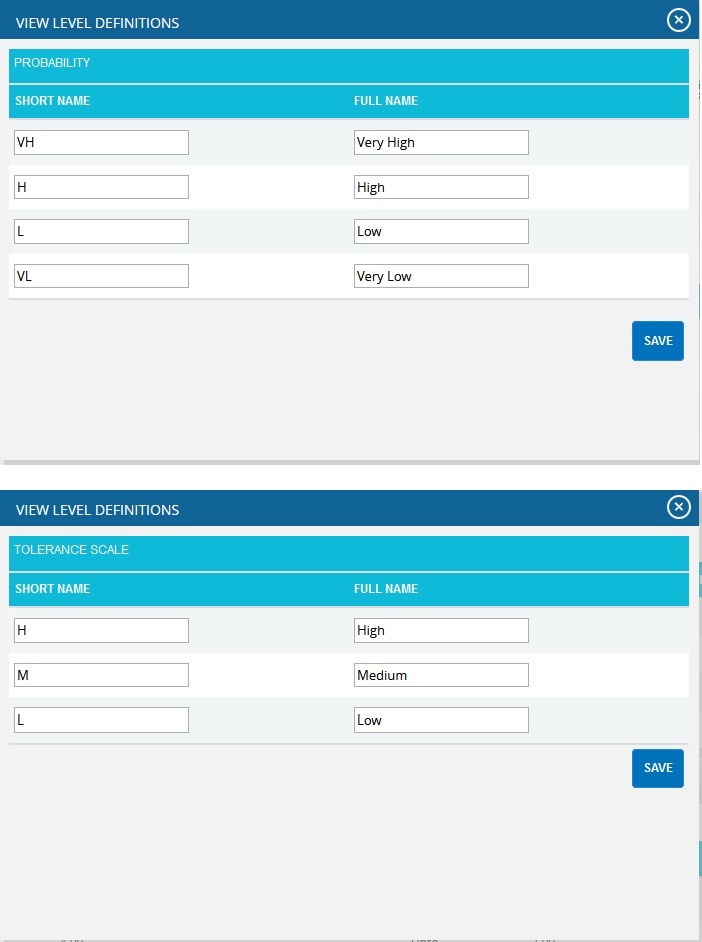This screenshot has width=702, height=942.
Task: Edit the Very High full name field
Action: (441, 142)
